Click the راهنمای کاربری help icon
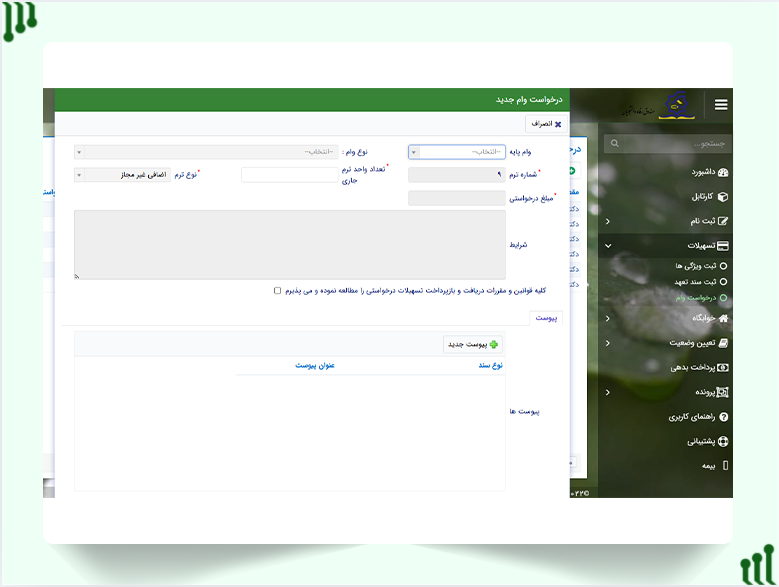The image size is (779, 587). pos(723,416)
